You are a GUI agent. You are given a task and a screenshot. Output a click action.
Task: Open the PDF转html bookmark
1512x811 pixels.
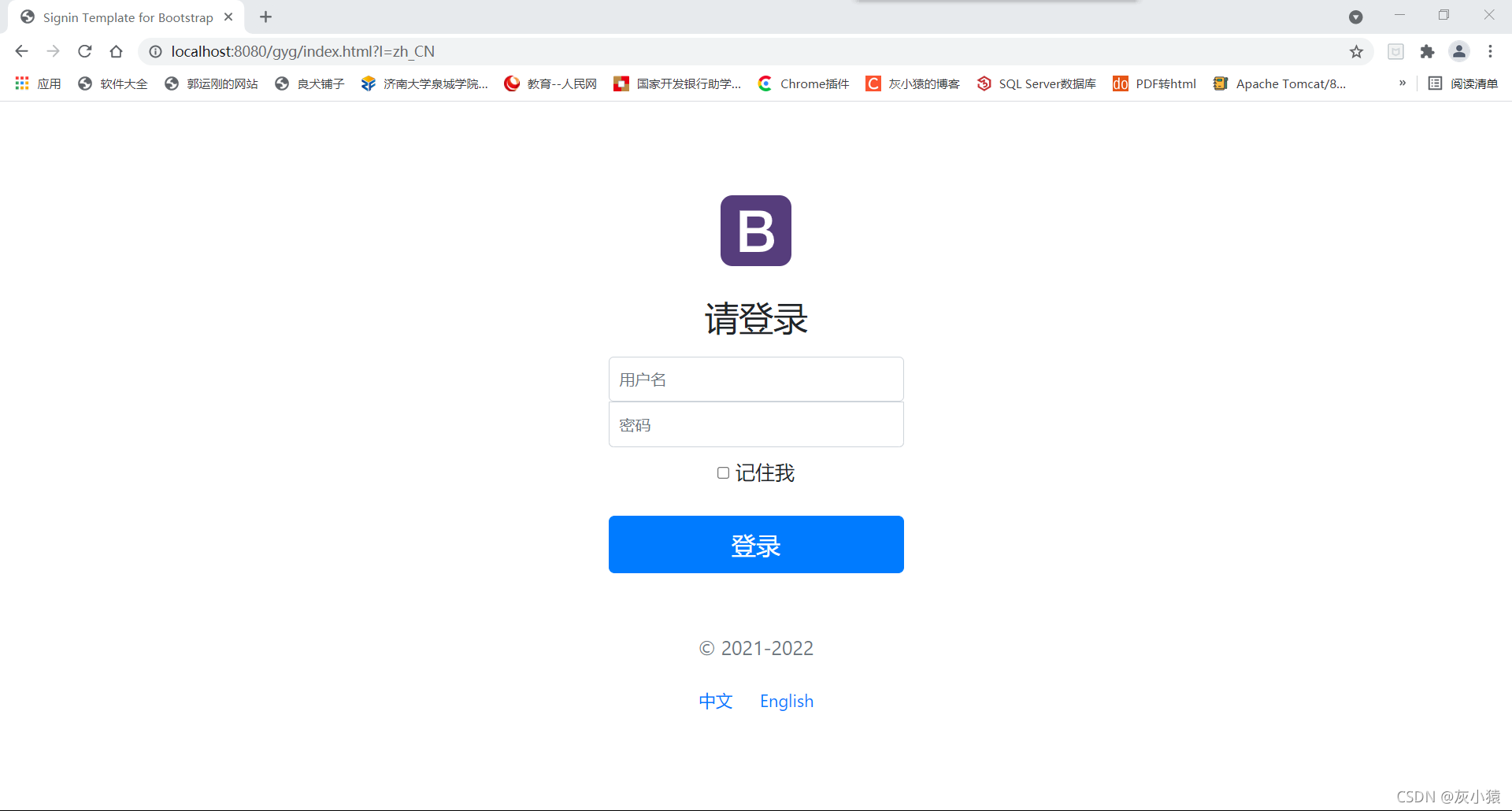1154,83
